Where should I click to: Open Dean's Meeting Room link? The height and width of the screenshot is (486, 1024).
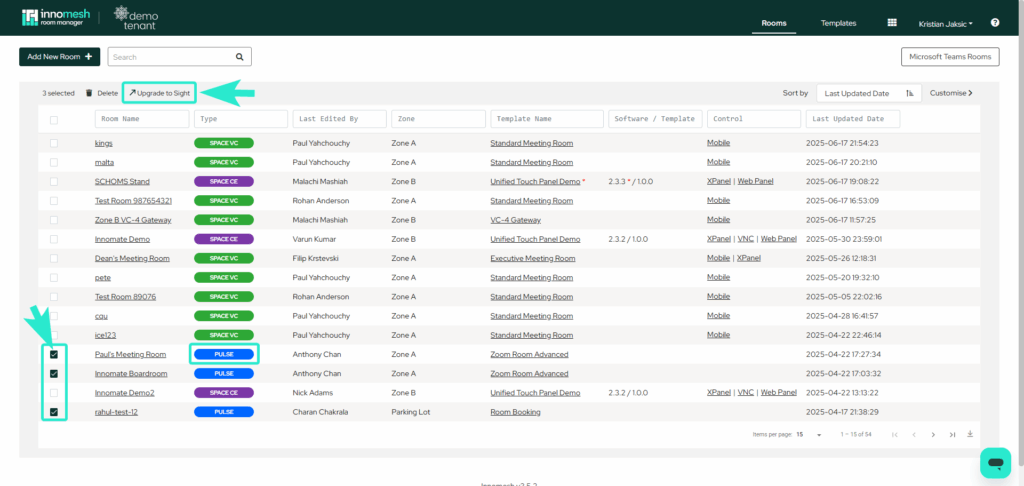click(x=132, y=259)
